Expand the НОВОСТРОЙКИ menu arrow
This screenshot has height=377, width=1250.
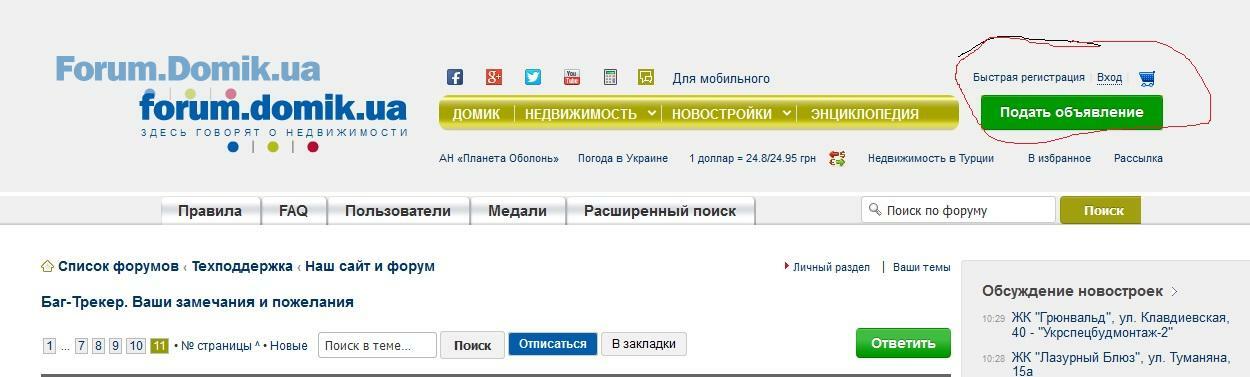pyautogui.click(x=787, y=113)
